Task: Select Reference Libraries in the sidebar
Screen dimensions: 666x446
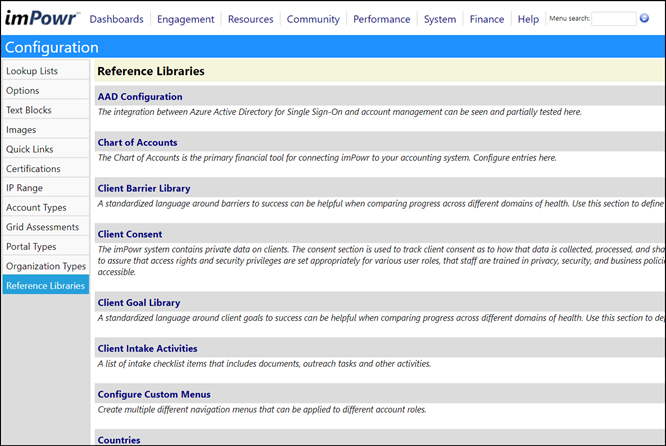Action: click(x=45, y=285)
